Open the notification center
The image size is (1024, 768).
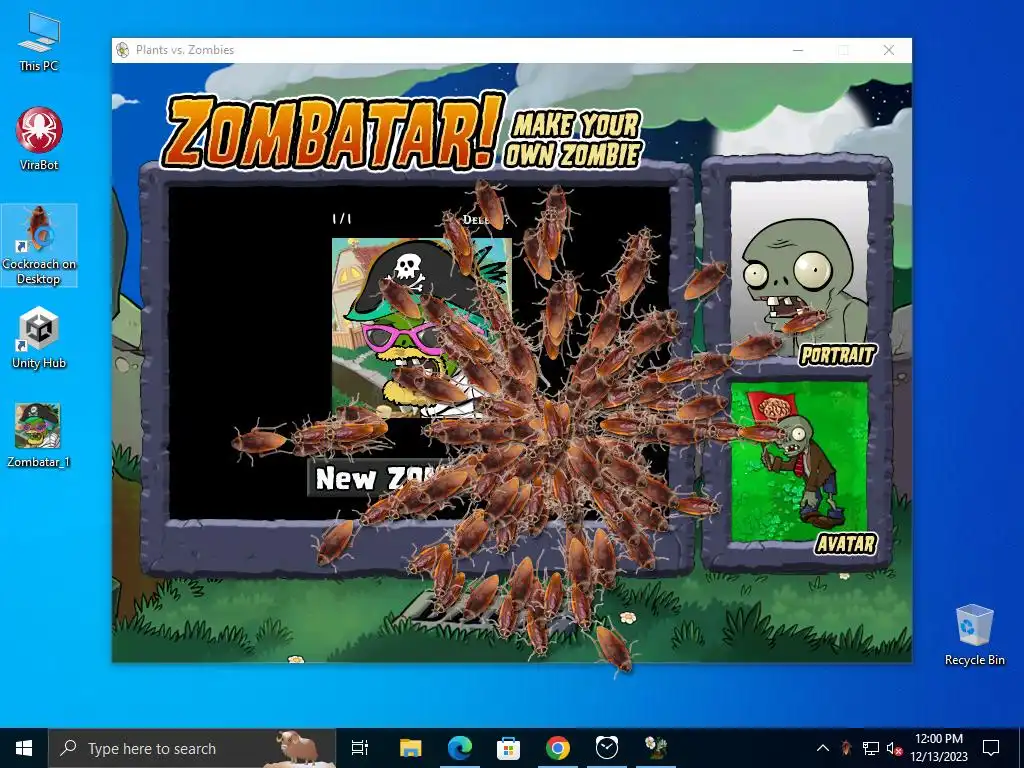[991, 748]
